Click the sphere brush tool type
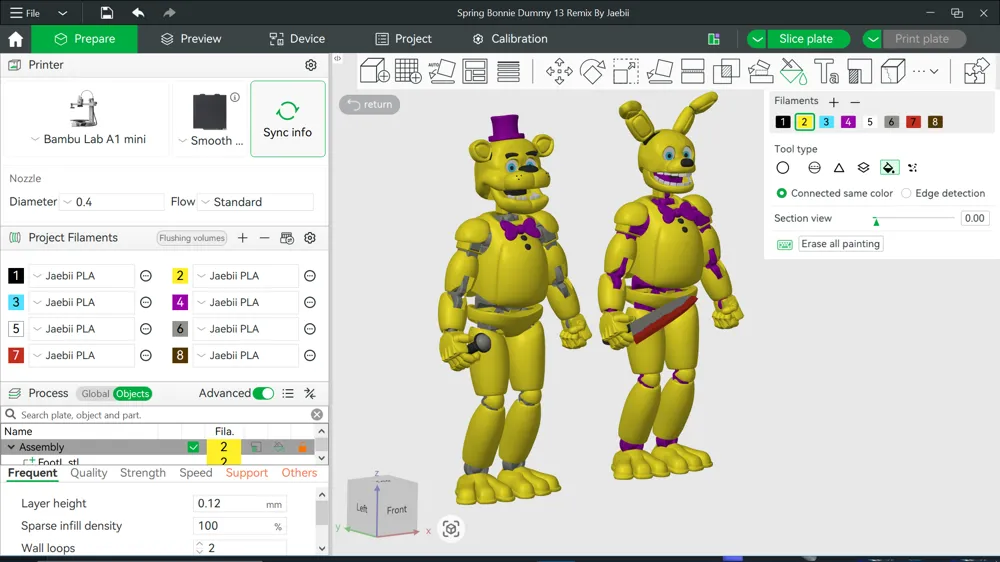This screenshot has height=562, width=1000. click(814, 168)
